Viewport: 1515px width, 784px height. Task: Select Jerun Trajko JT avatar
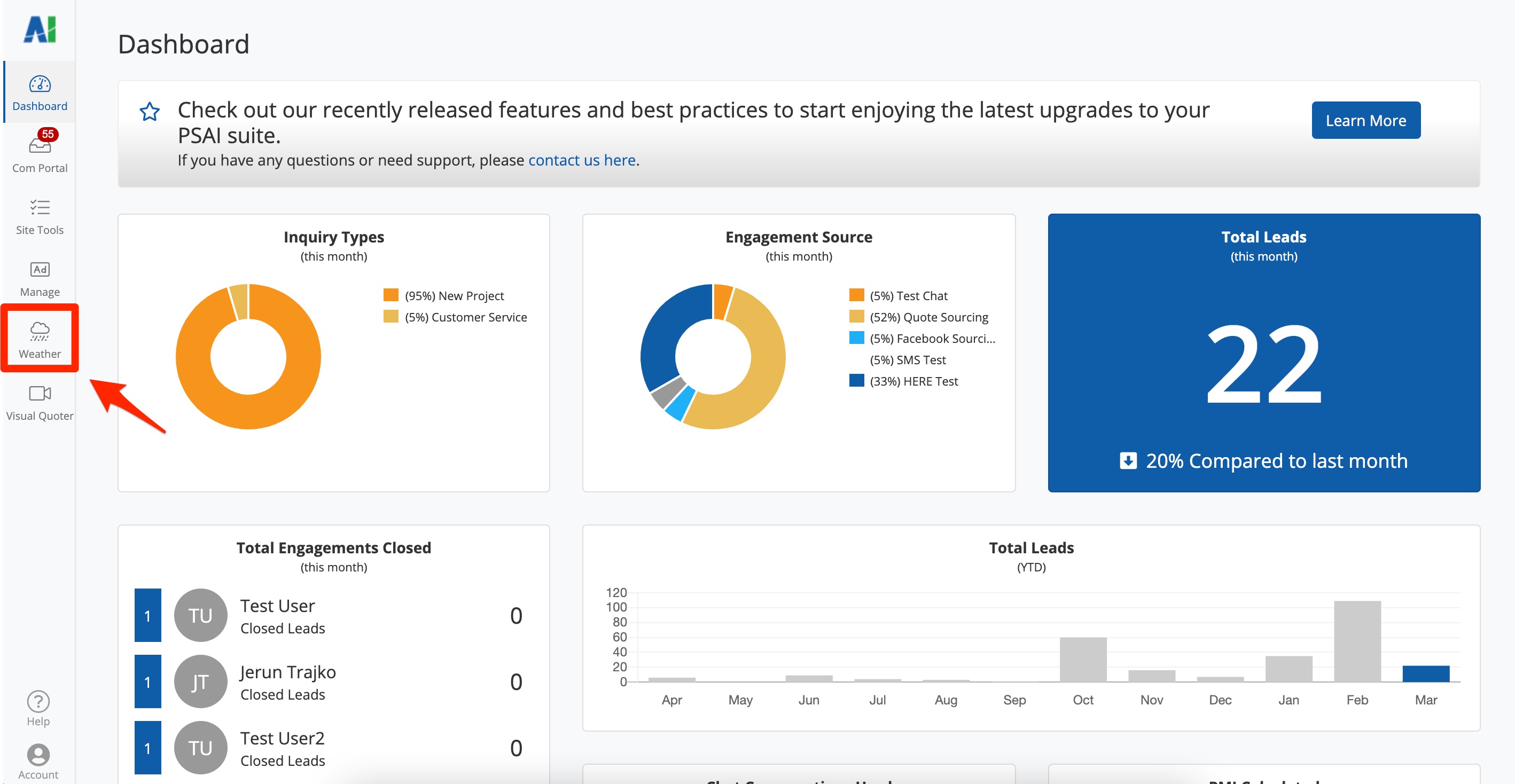(200, 681)
